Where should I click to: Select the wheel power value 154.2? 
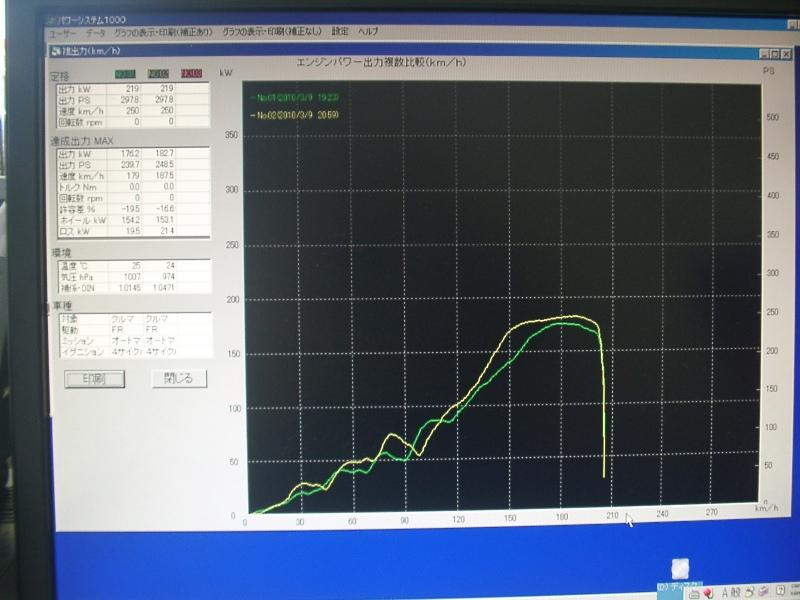131,220
